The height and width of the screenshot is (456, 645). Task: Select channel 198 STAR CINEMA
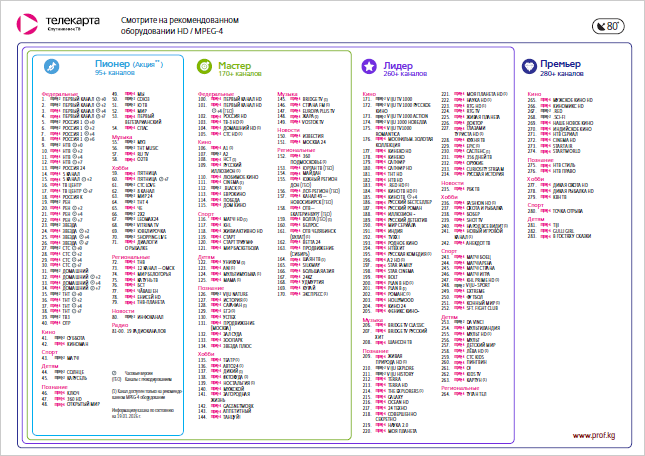click(x=388, y=271)
